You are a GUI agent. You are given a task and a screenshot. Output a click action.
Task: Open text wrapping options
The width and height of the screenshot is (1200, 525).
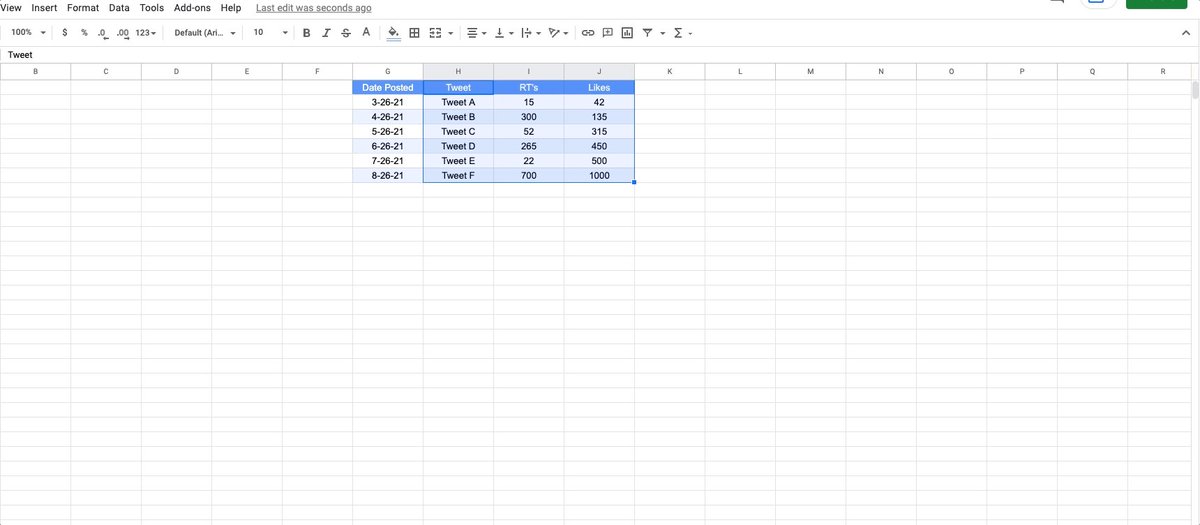point(531,33)
